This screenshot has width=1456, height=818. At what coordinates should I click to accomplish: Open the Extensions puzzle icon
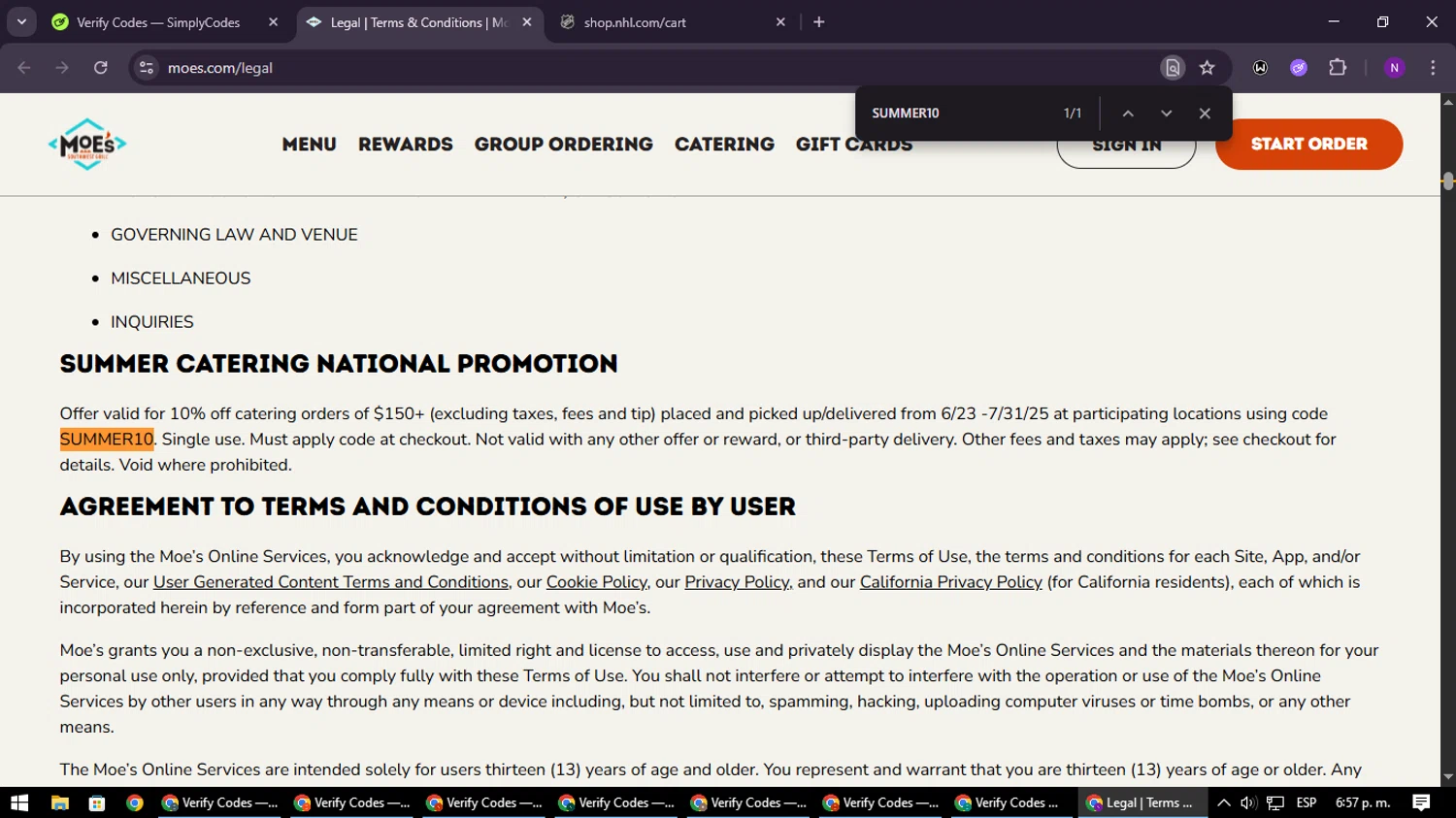pyautogui.click(x=1338, y=68)
